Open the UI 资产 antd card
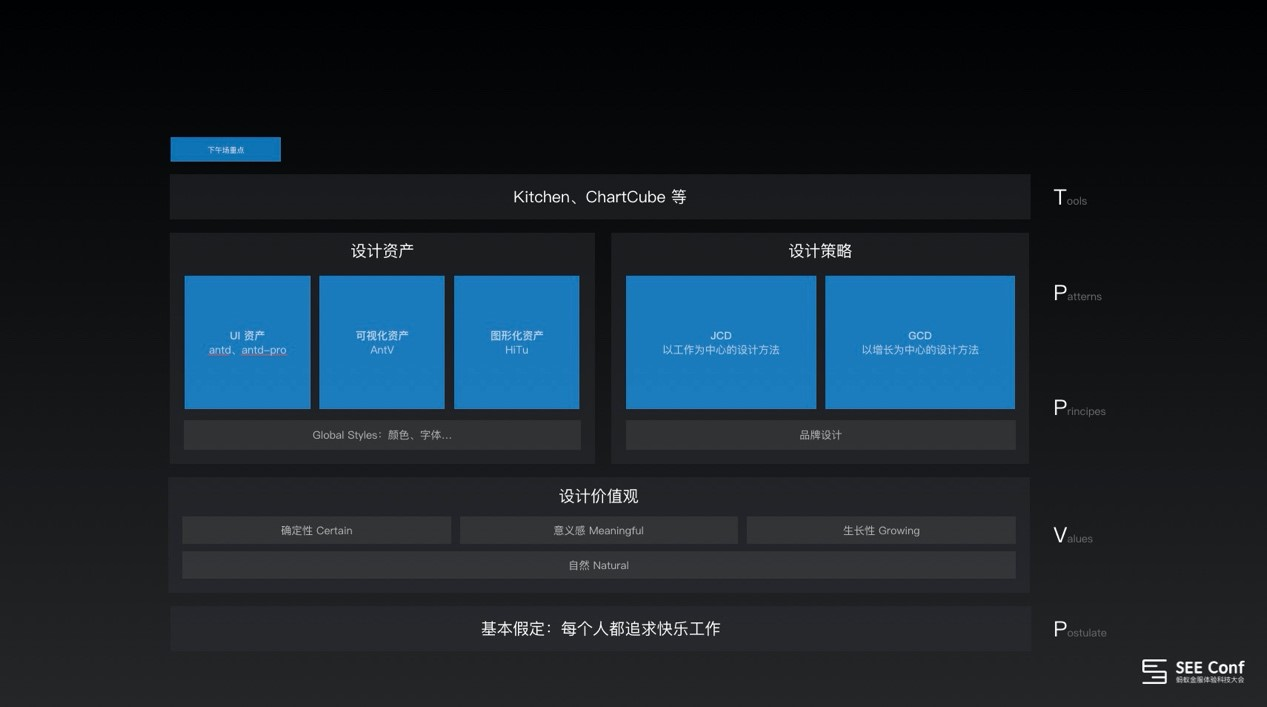Screen dimensions: 1267x707 tap(247, 342)
